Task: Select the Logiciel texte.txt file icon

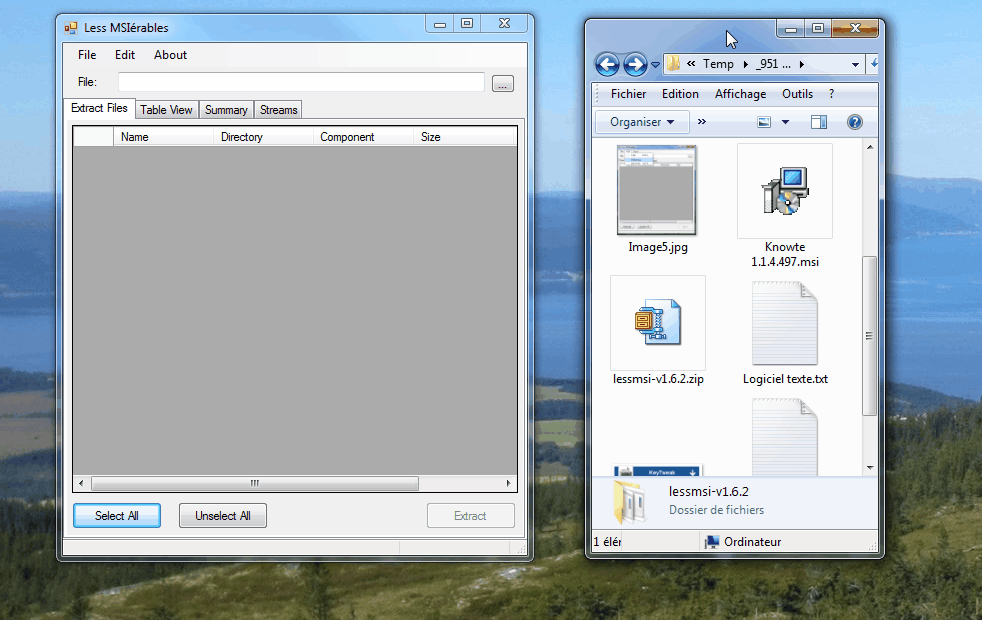Action: (x=784, y=323)
